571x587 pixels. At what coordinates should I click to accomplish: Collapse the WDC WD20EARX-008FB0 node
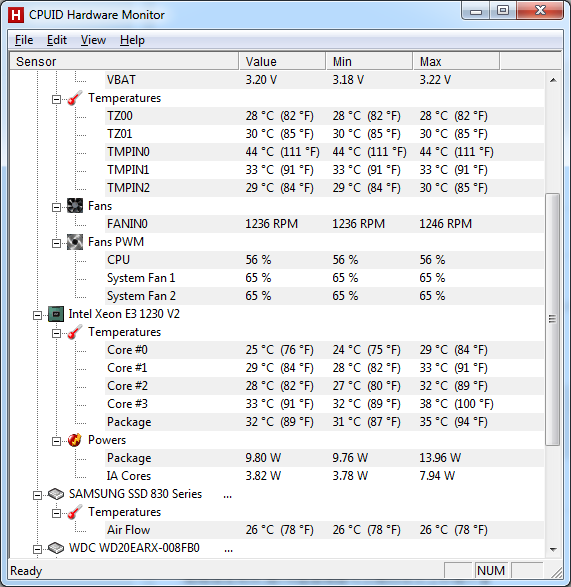click(x=37, y=550)
